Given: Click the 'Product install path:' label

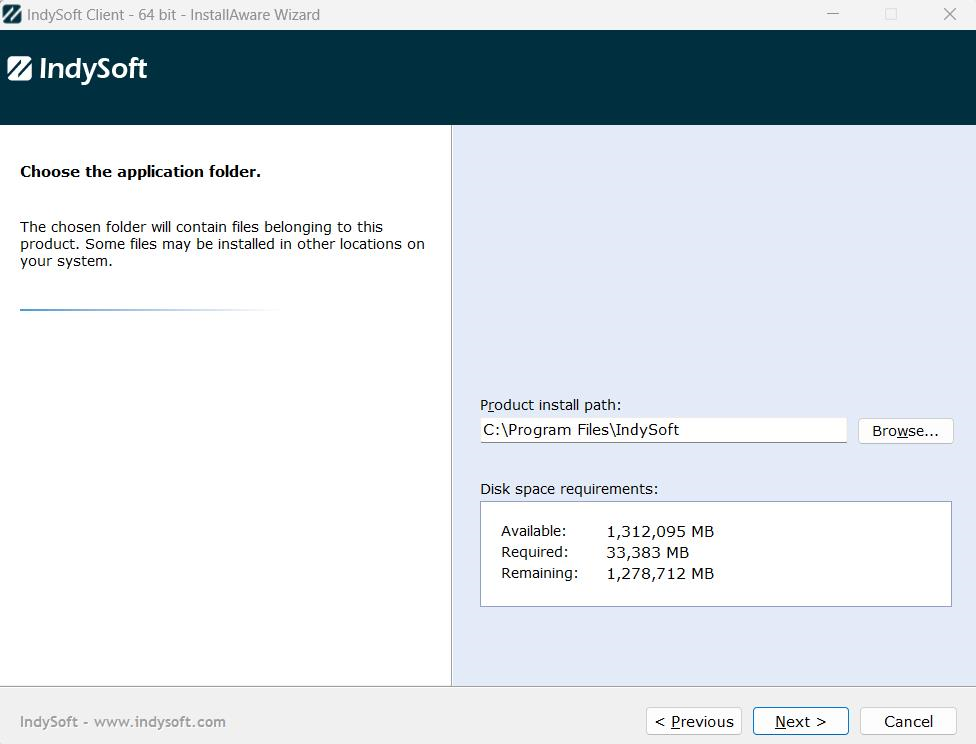Looking at the screenshot, I should pos(550,405).
